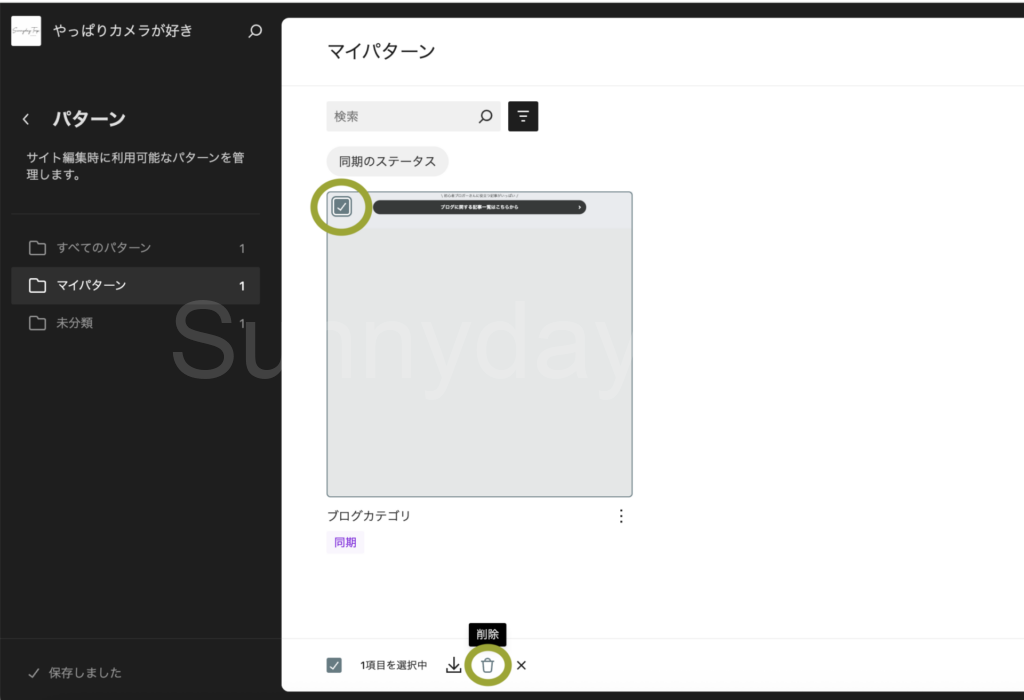Click the export download icon in the bottom bar
This screenshot has height=700, width=1024.
point(454,665)
